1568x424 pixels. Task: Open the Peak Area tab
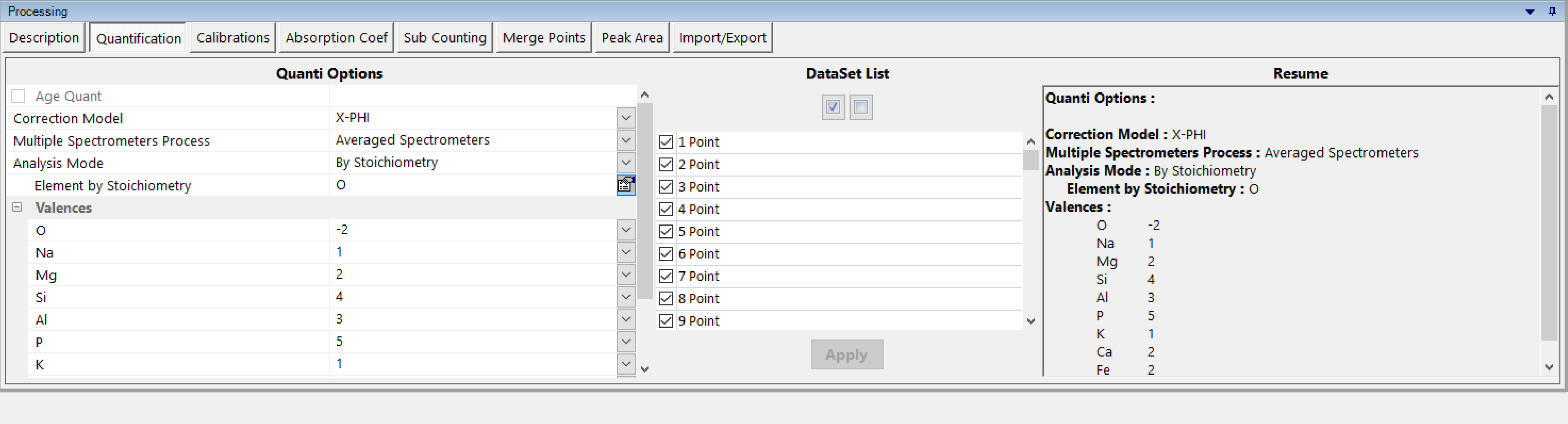pyautogui.click(x=632, y=38)
